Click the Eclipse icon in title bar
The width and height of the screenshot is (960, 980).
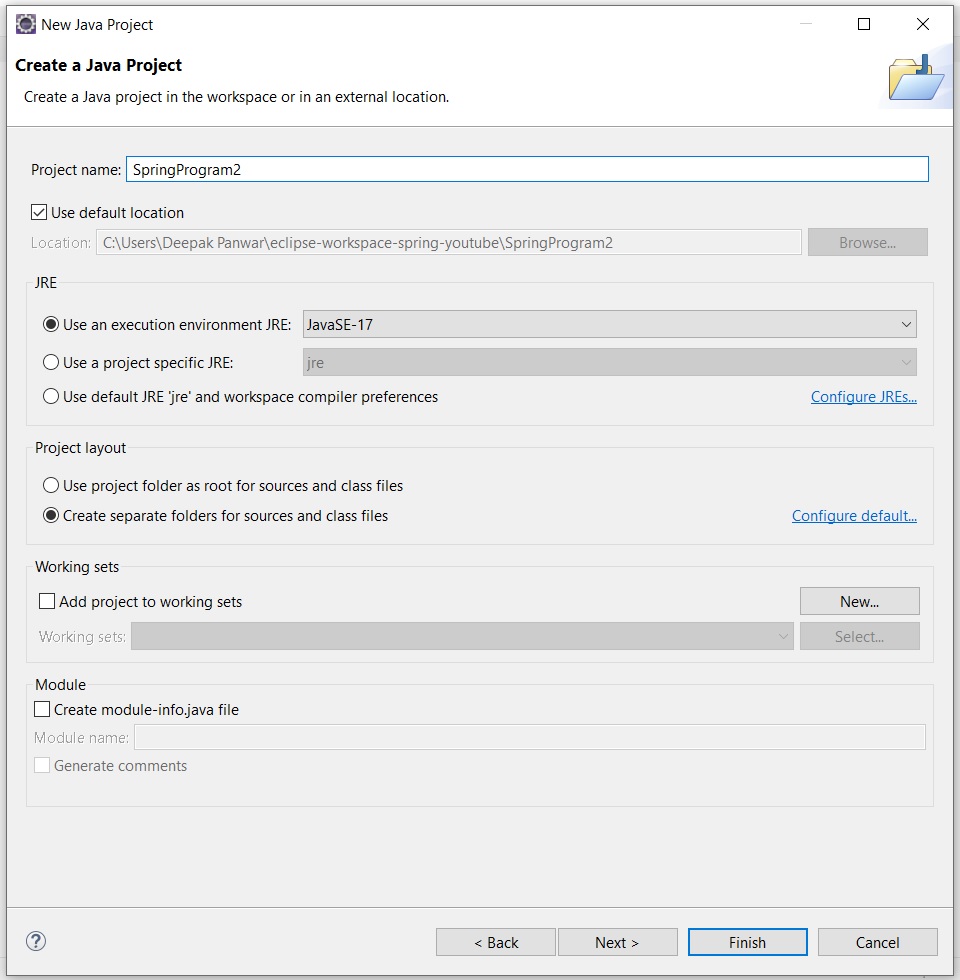pos(26,24)
